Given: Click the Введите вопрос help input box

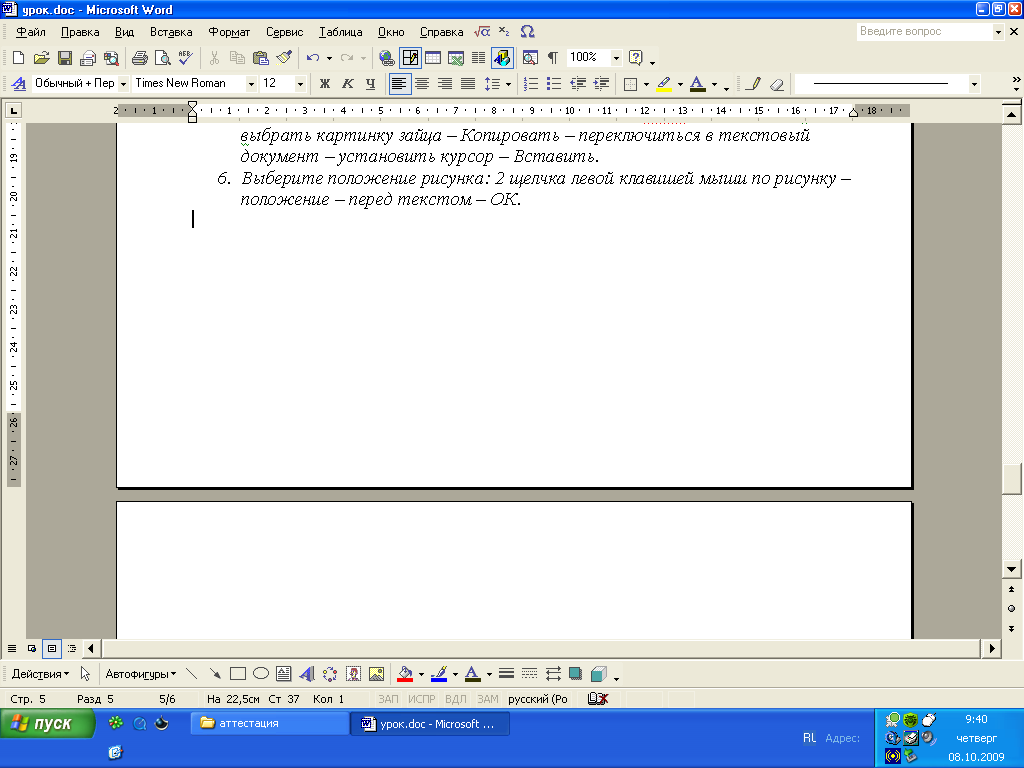Looking at the screenshot, I should [x=925, y=31].
